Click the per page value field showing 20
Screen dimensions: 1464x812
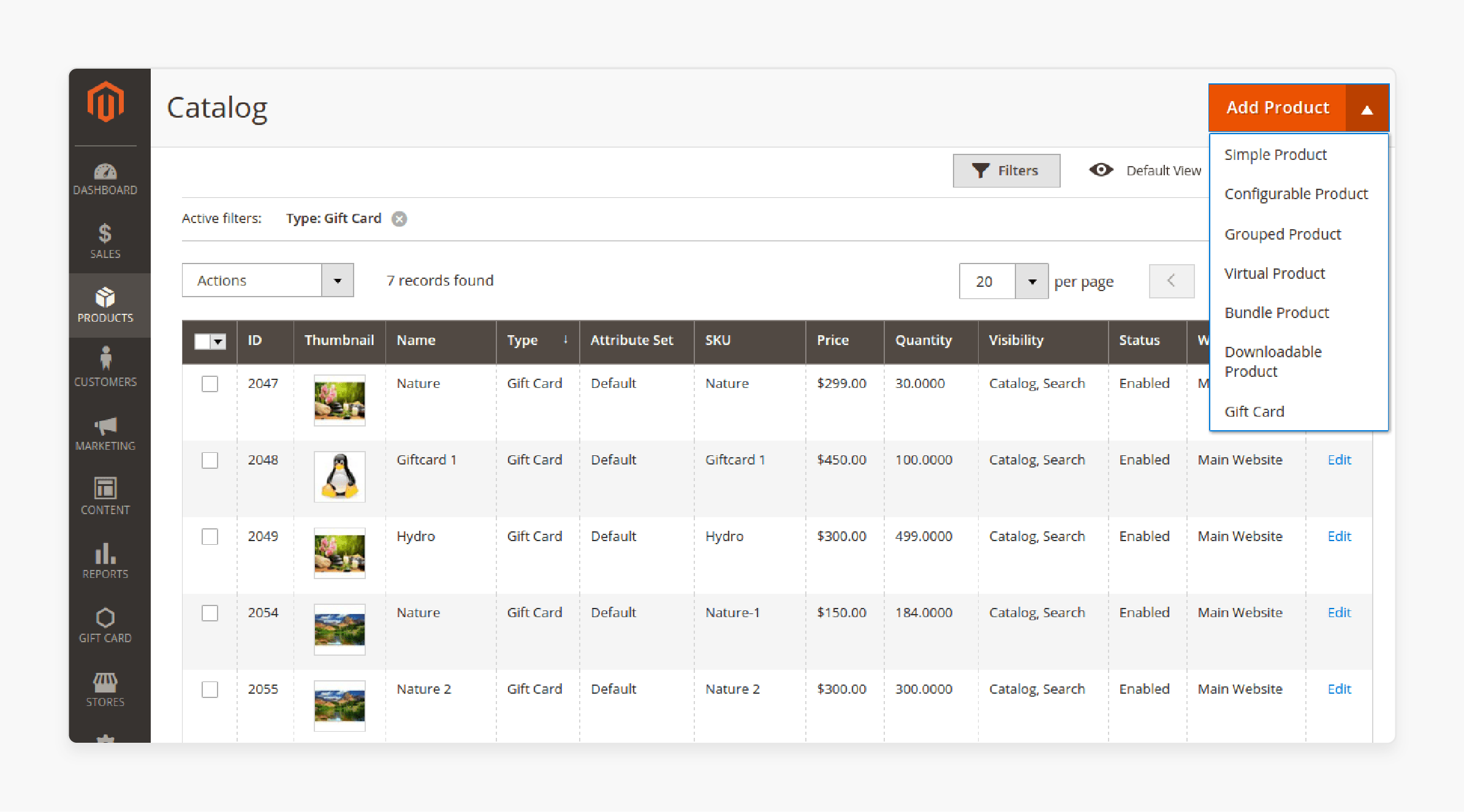point(987,281)
